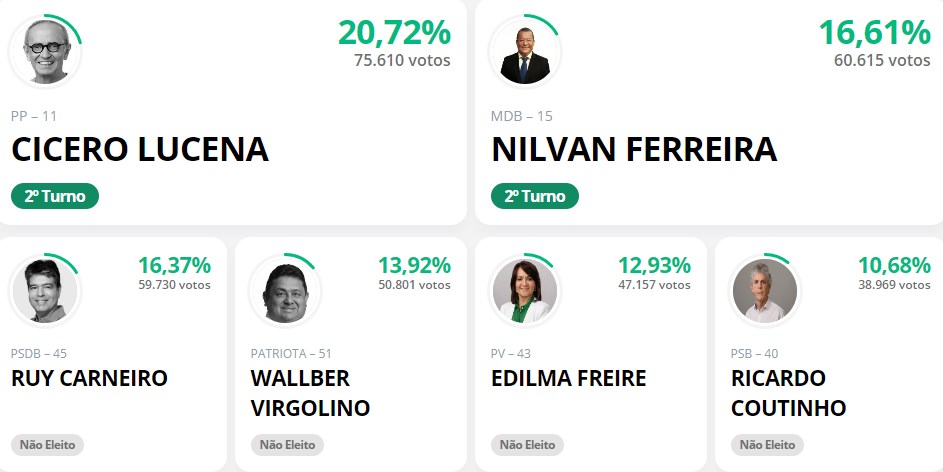Open the RICARDO COUTINHO candidate name
943x472 pixels.
(x=788, y=393)
